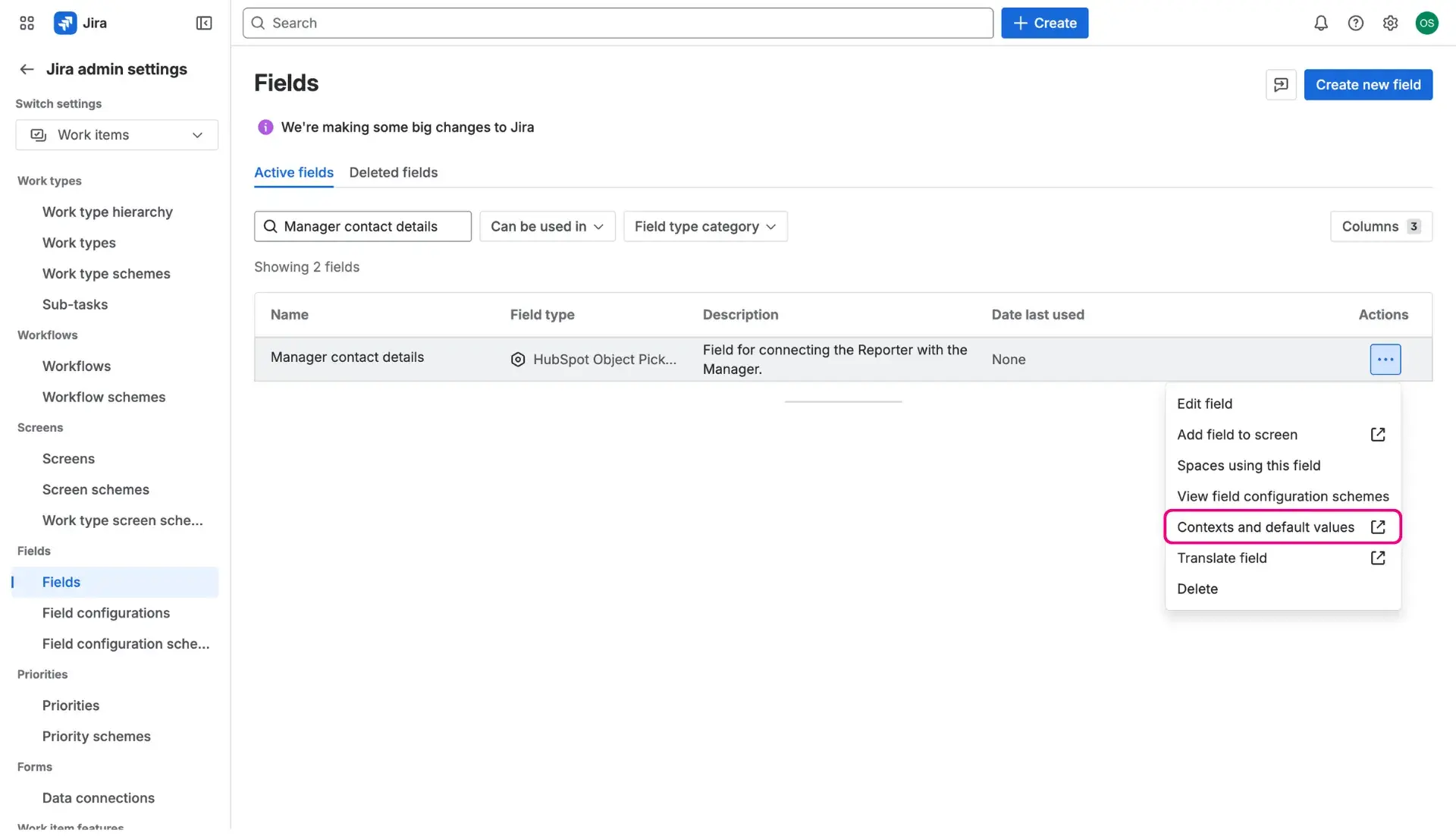Image resolution: width=1456 pixels, height=836 pixels.
Task: Click inside the fields search box
Action: coord(362,226)
